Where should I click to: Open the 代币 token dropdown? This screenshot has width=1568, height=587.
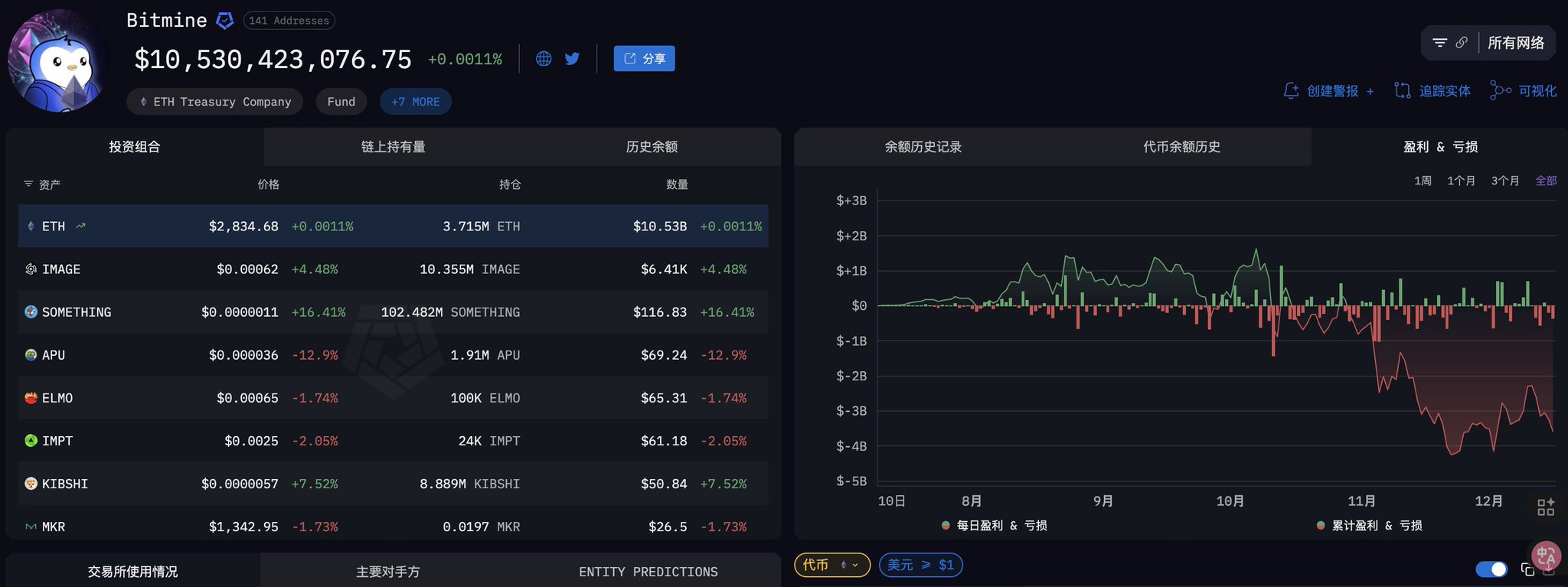pyautogui.click(x=831, y=565)
